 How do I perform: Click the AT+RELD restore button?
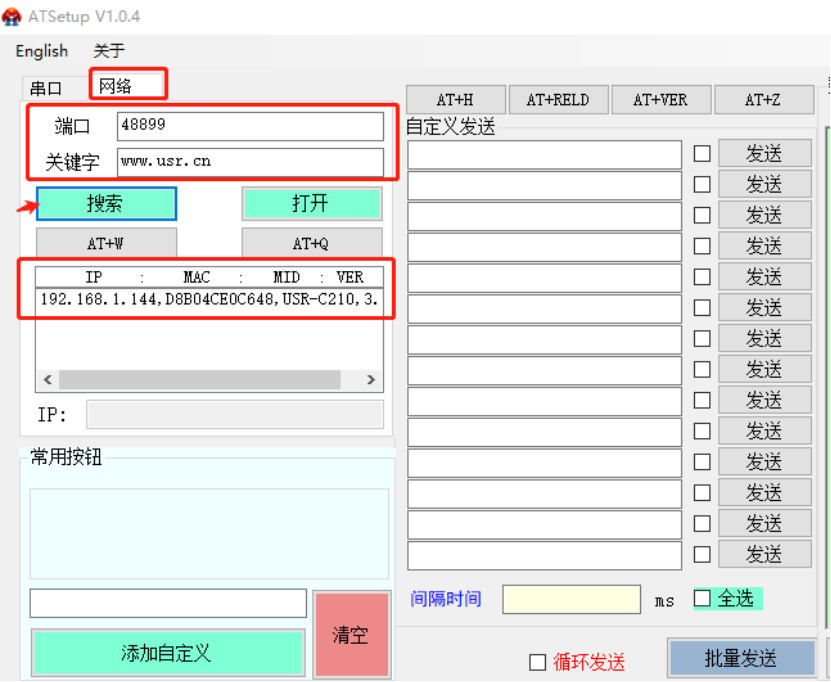[558, 100]
